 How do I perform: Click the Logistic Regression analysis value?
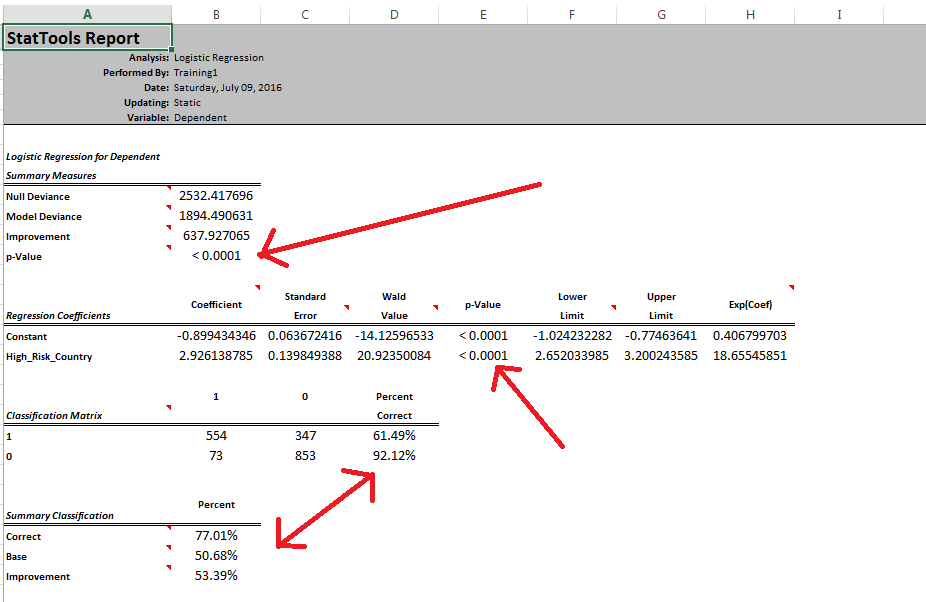click(x=219, y=58)
